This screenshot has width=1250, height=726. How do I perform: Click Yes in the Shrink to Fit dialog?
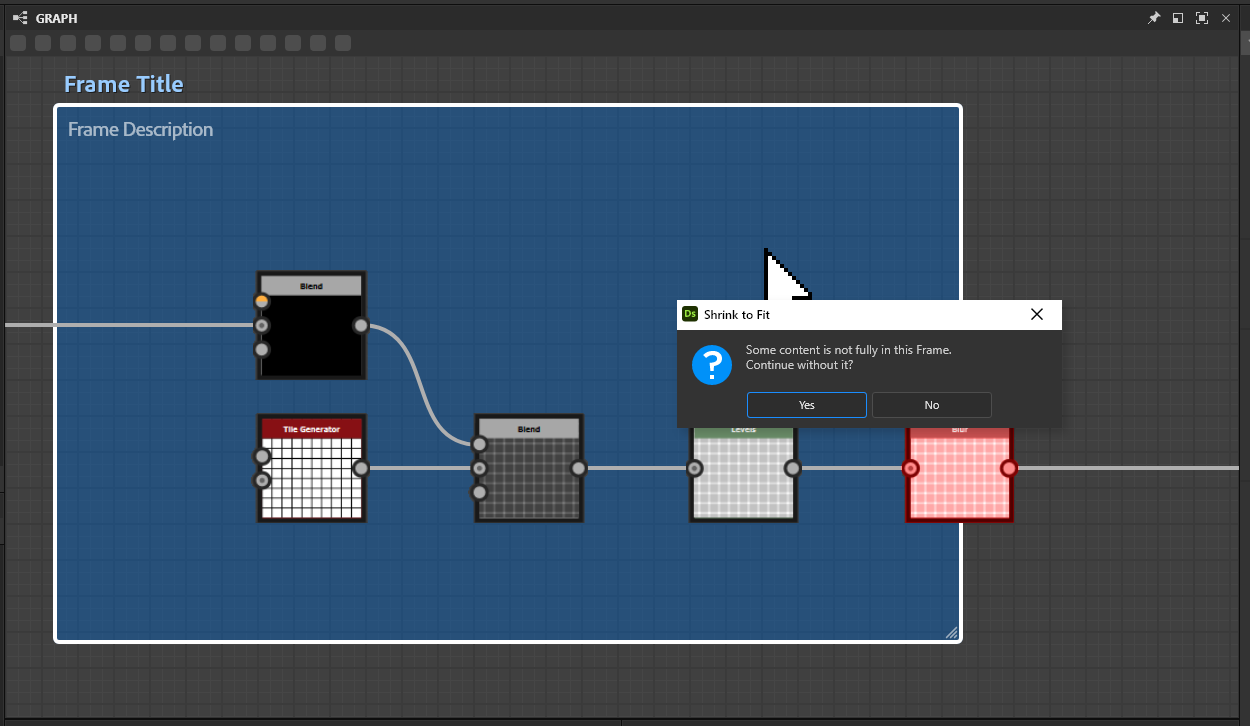point(806,405)
